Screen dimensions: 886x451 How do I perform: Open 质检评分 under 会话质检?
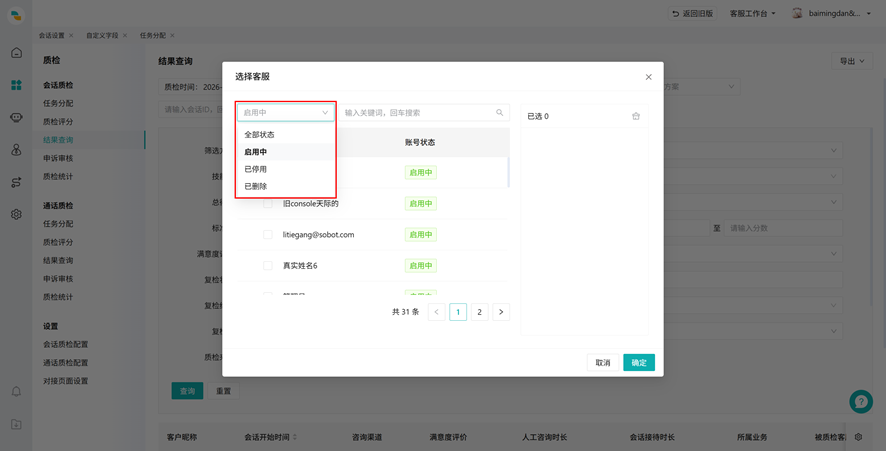click(x=58, y=122)
